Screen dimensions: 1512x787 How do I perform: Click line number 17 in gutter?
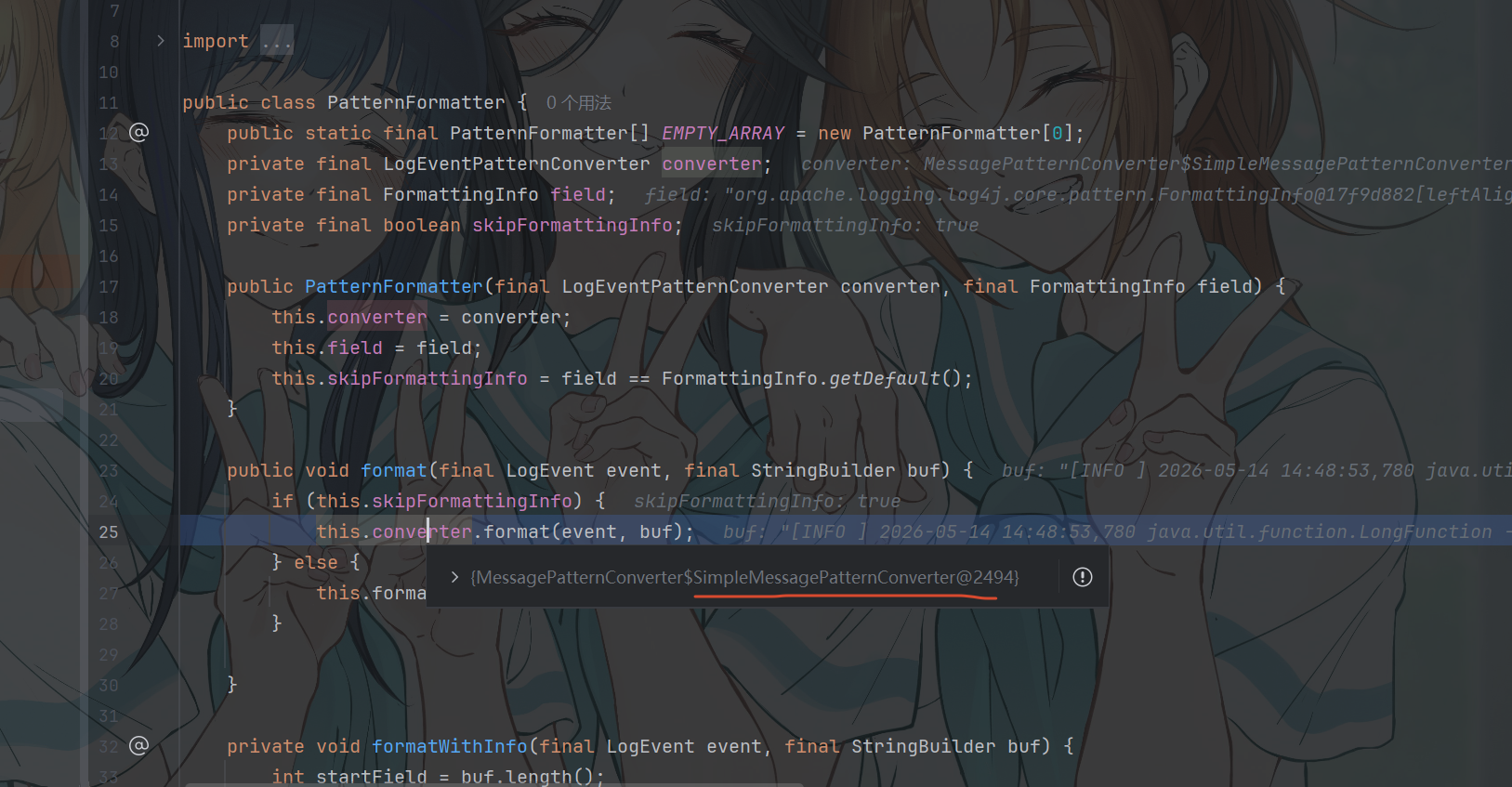(109, 286)
